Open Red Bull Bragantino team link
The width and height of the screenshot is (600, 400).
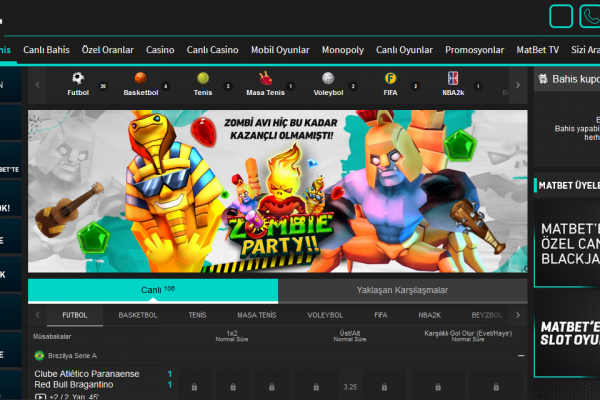[74, 385]
